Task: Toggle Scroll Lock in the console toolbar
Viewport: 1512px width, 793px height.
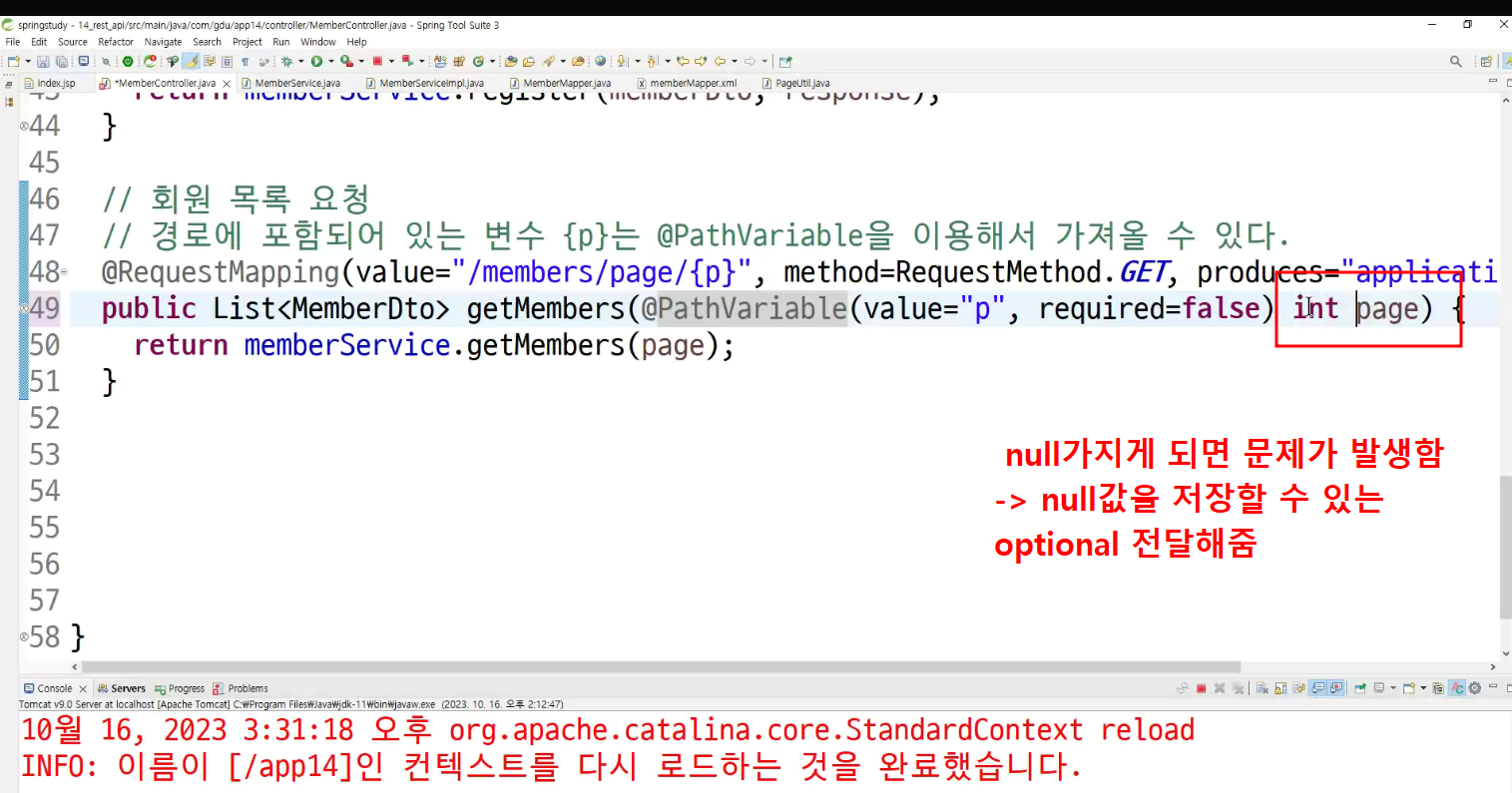Action: 1280,688
